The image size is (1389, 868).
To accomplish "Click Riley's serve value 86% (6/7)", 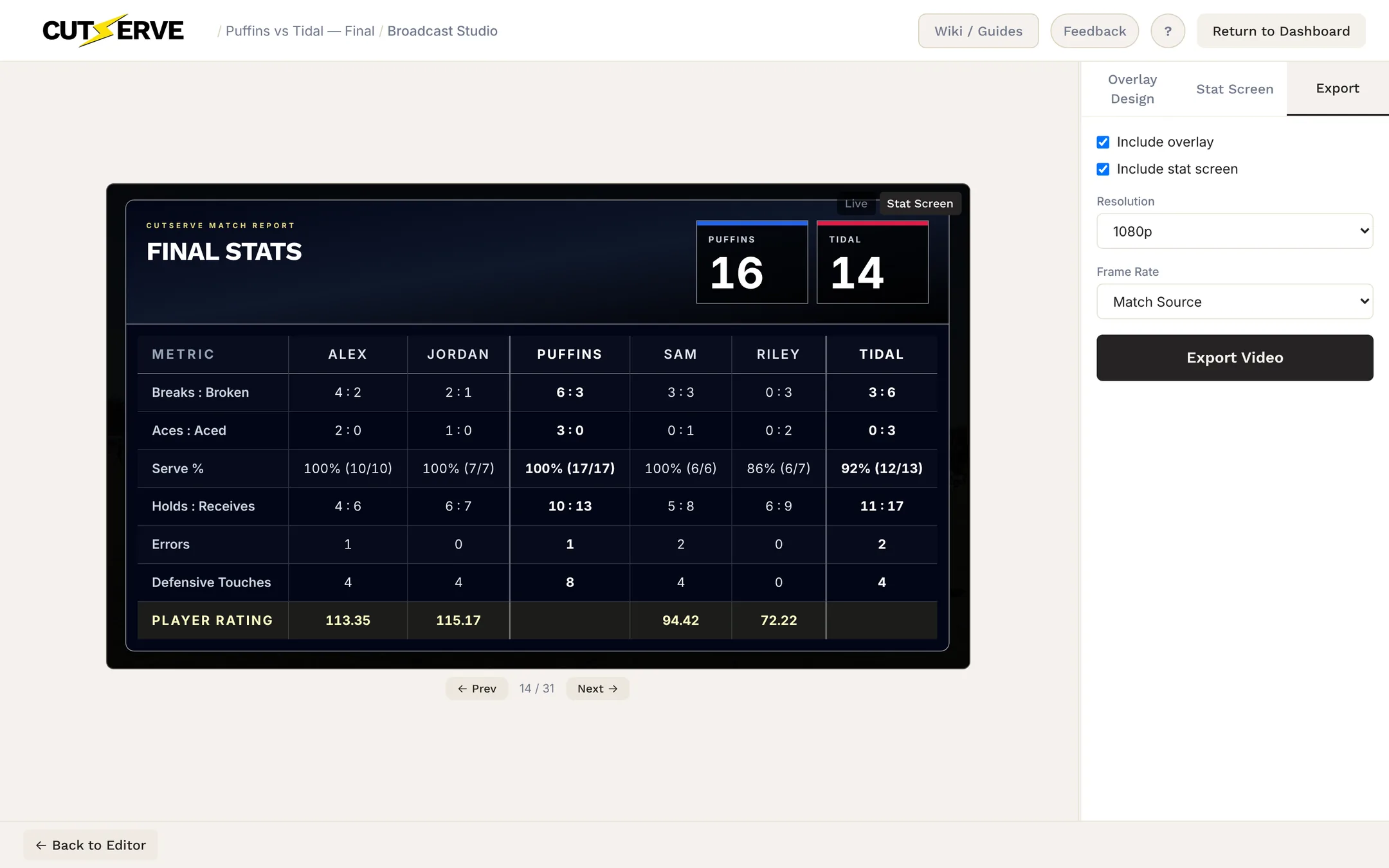I will click(779, 468).
